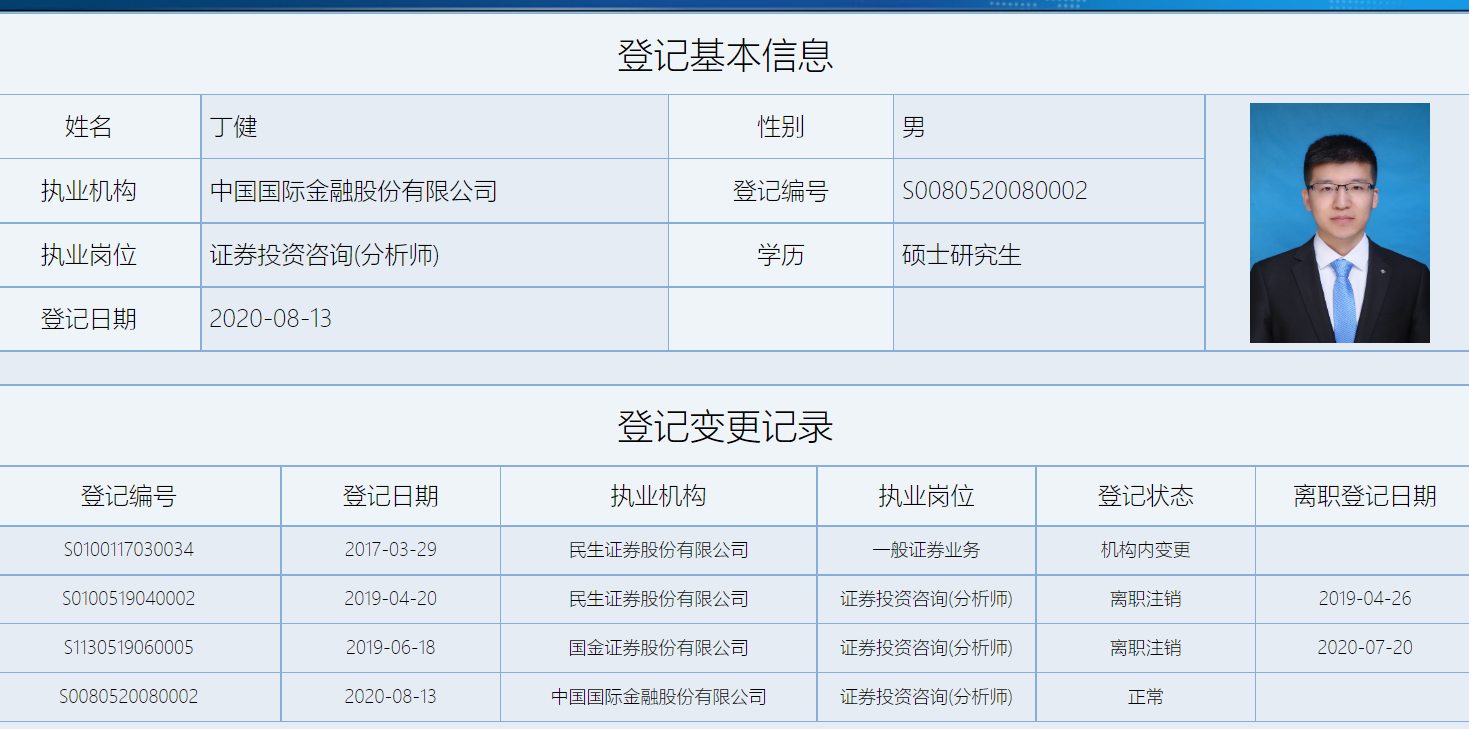Select number S0080520080002 in basic info
The image size is (1469, 729).
click(x=995, y=191)
